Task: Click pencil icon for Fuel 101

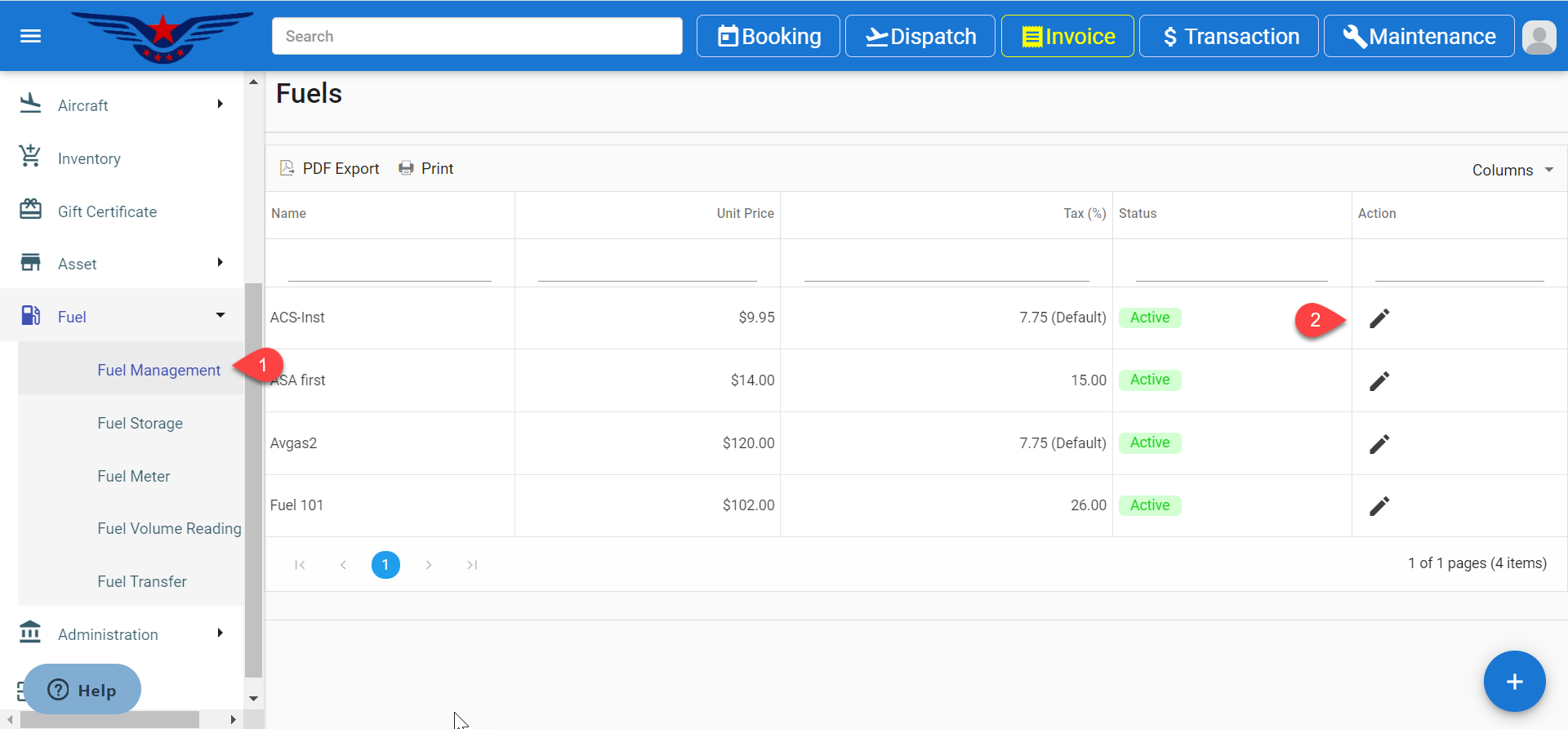Action: [x=1379, y=506]
